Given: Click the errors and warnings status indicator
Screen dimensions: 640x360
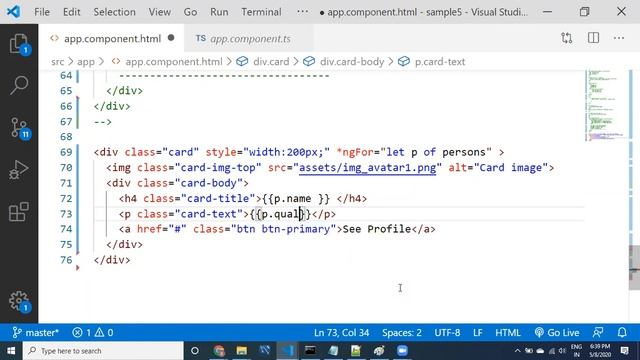Looking at the screenshot, I should 93,333.
